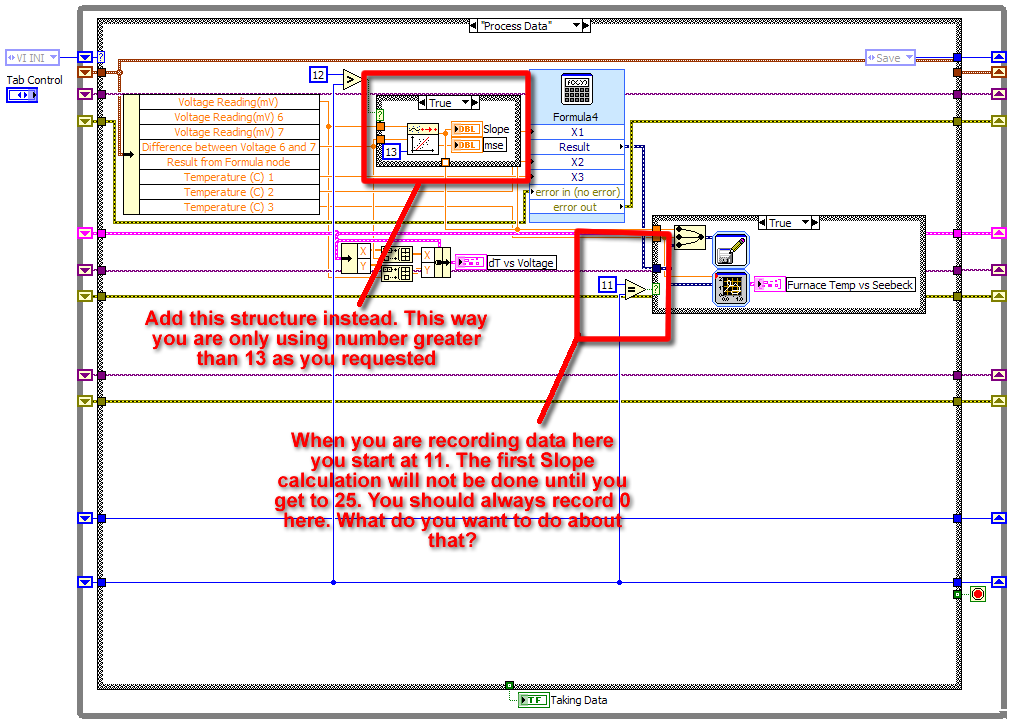Select the Bundle node feeding dT vs Voltage
This screenshot has width=1012, height=724.
(434, 261)
